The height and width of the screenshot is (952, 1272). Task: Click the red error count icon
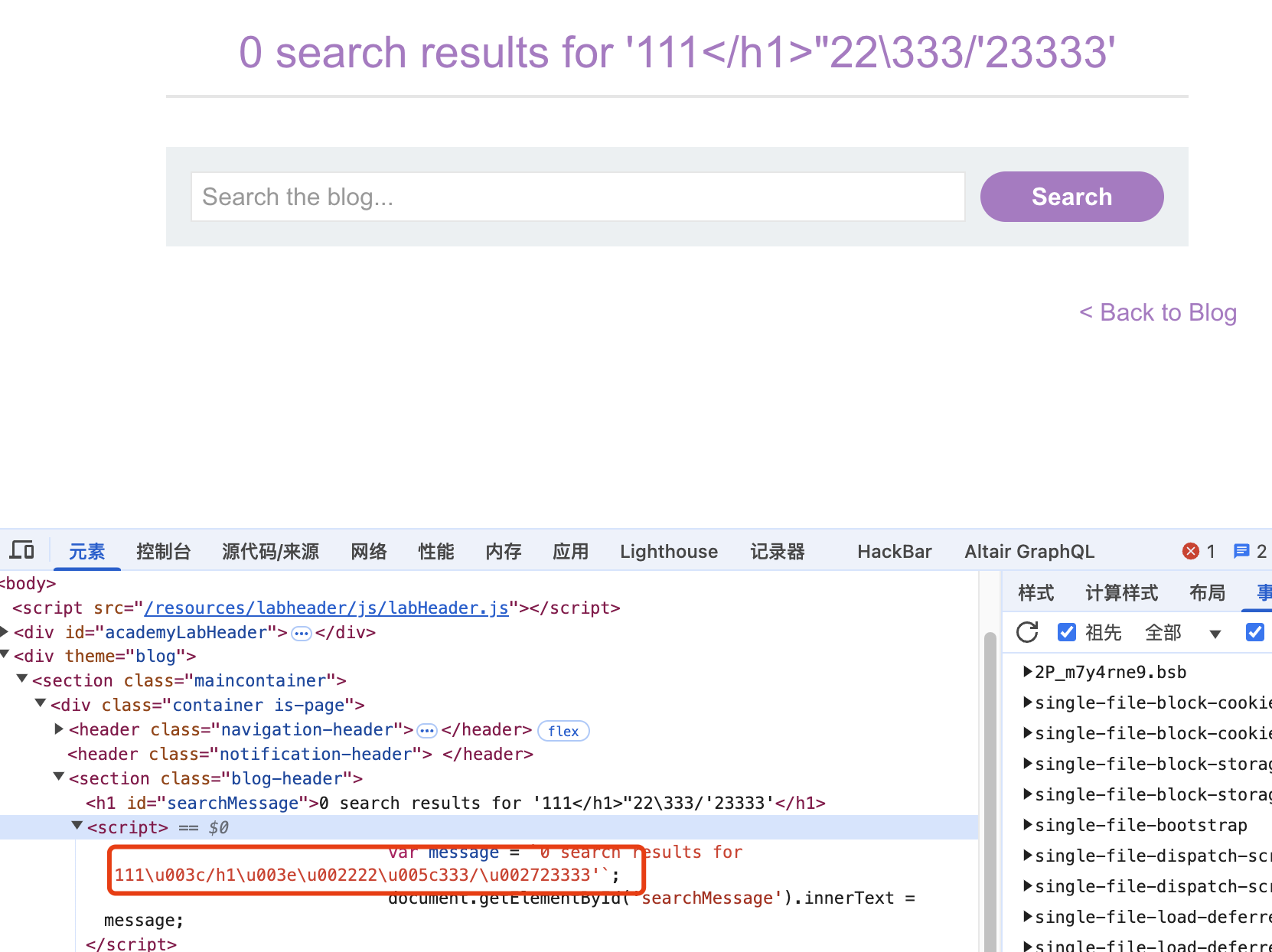1190,551
